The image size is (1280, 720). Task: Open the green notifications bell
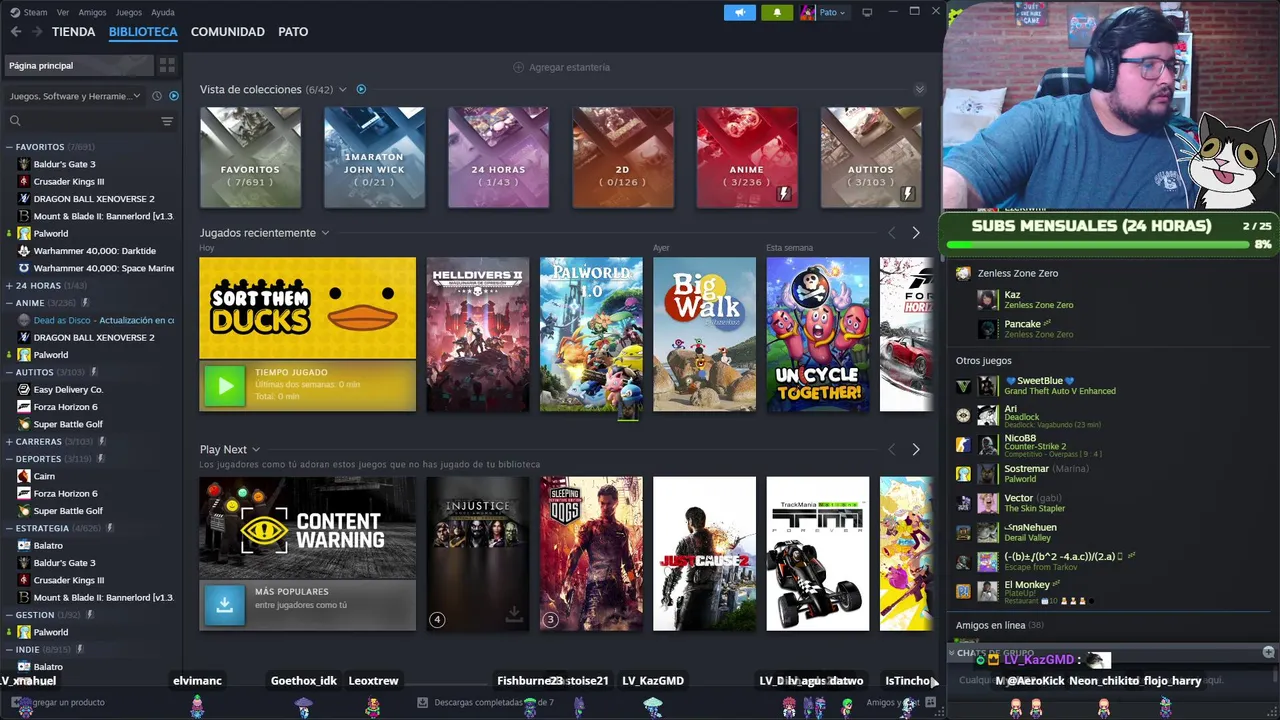777,12
